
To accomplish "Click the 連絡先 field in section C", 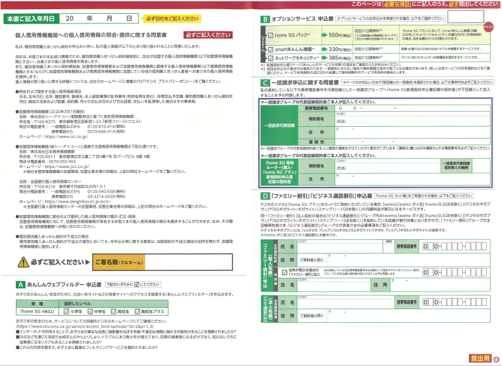I will [413, 142].
